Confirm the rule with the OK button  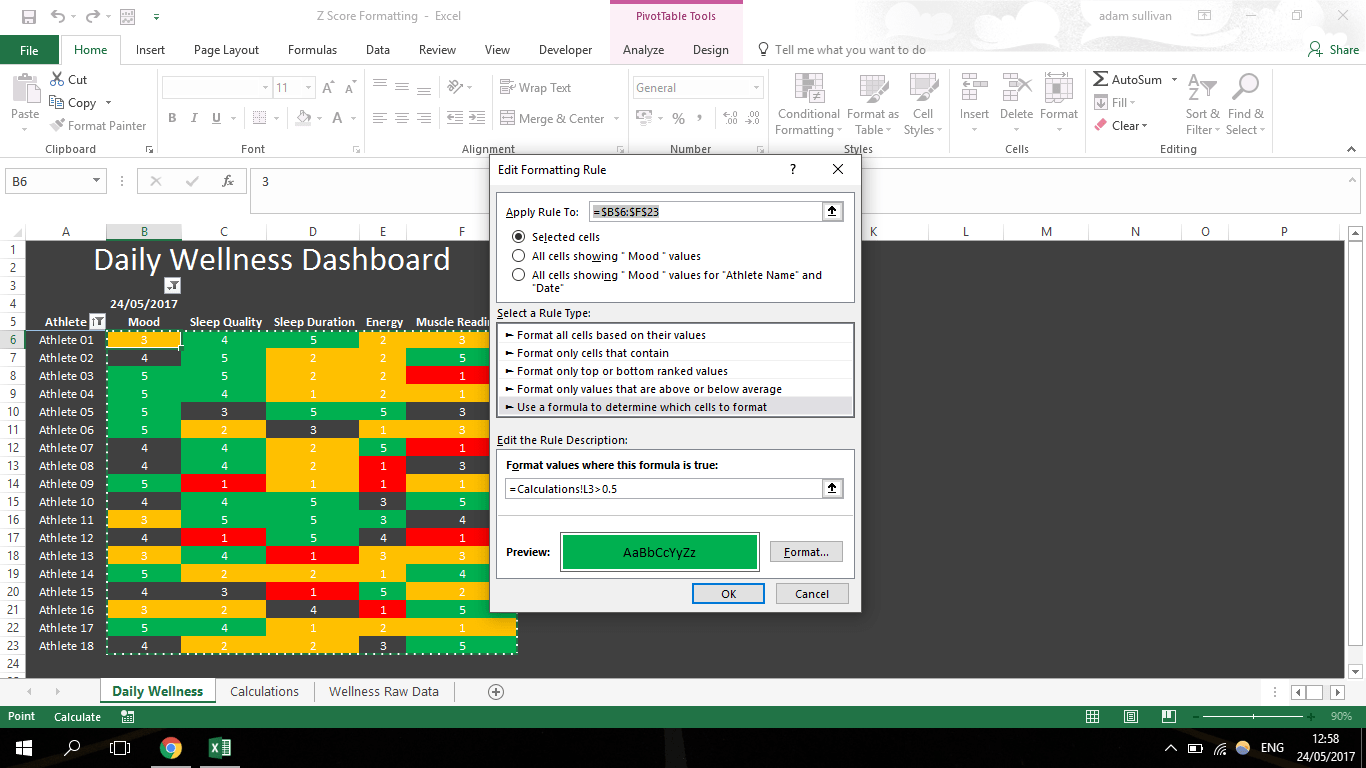728,594
